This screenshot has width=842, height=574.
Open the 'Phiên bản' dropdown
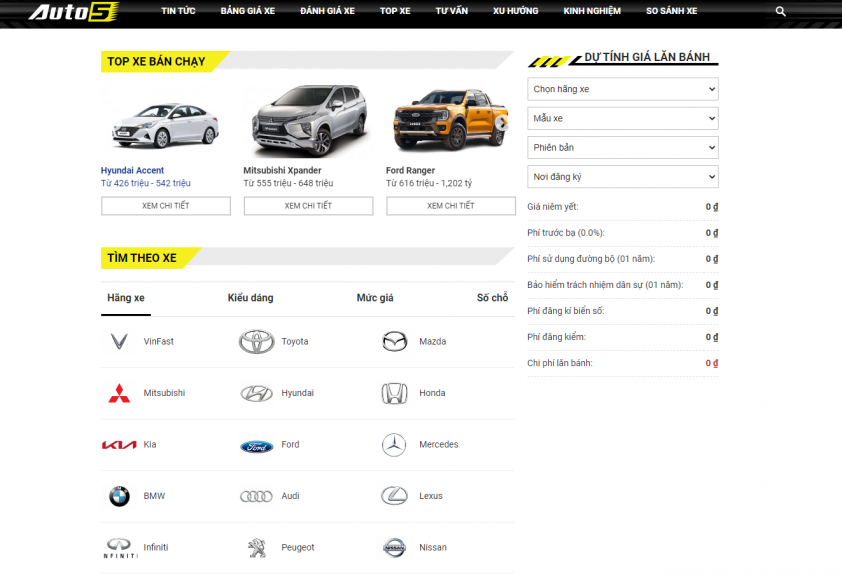pos(622,148)
